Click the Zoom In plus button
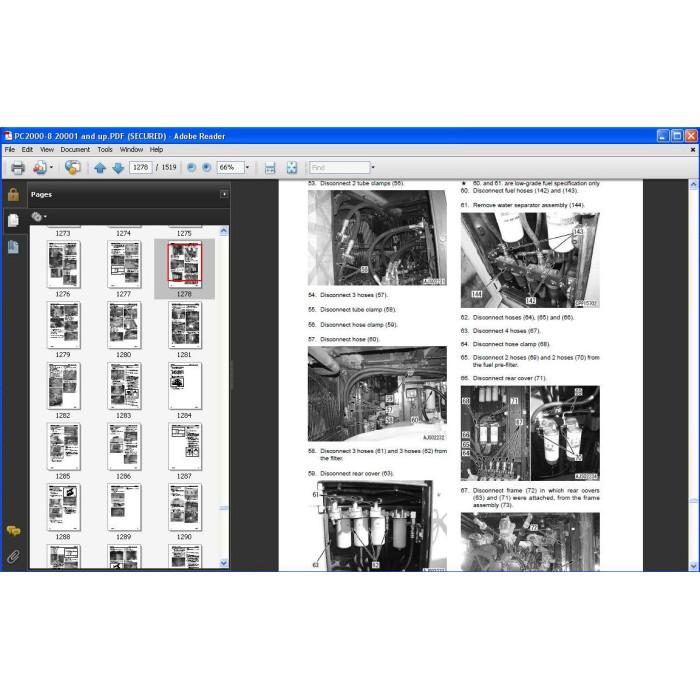 [x=206, y=167]
